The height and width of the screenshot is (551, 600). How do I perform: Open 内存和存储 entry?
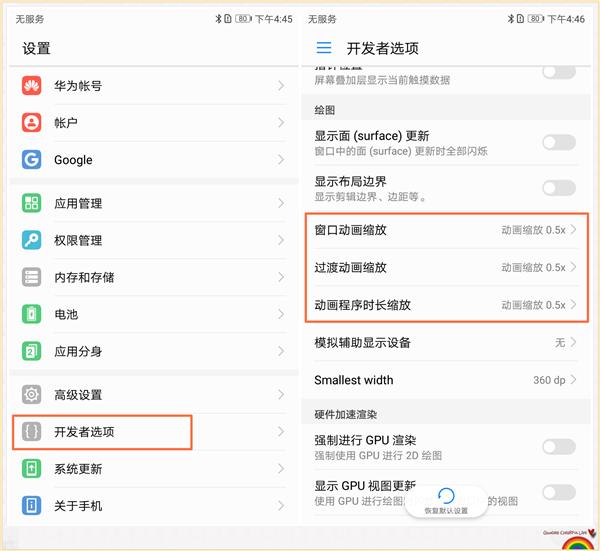coord(154,277)
